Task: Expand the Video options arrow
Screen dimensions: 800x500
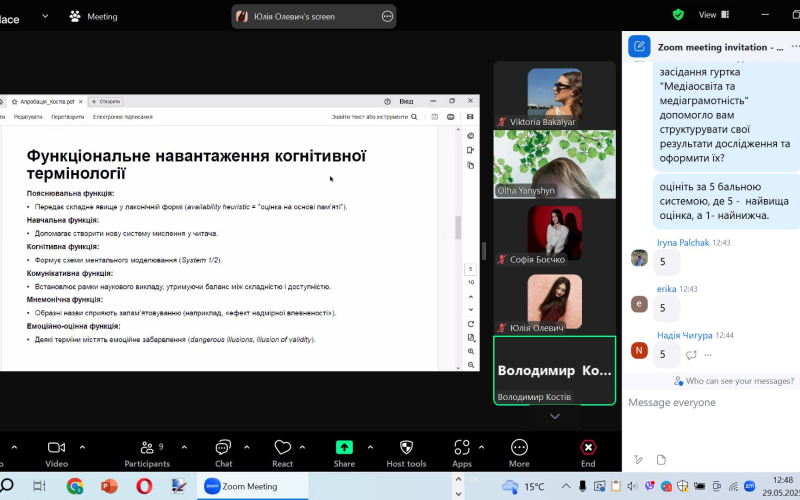Action: click(x=82, y=448)
